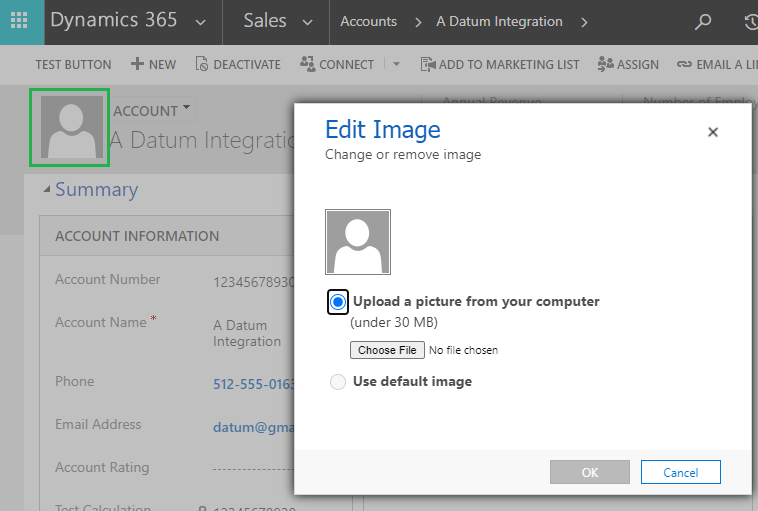758x511 pixels.
Task: Open the chevron after A Datum Integration
Action: tap(584, 22)
